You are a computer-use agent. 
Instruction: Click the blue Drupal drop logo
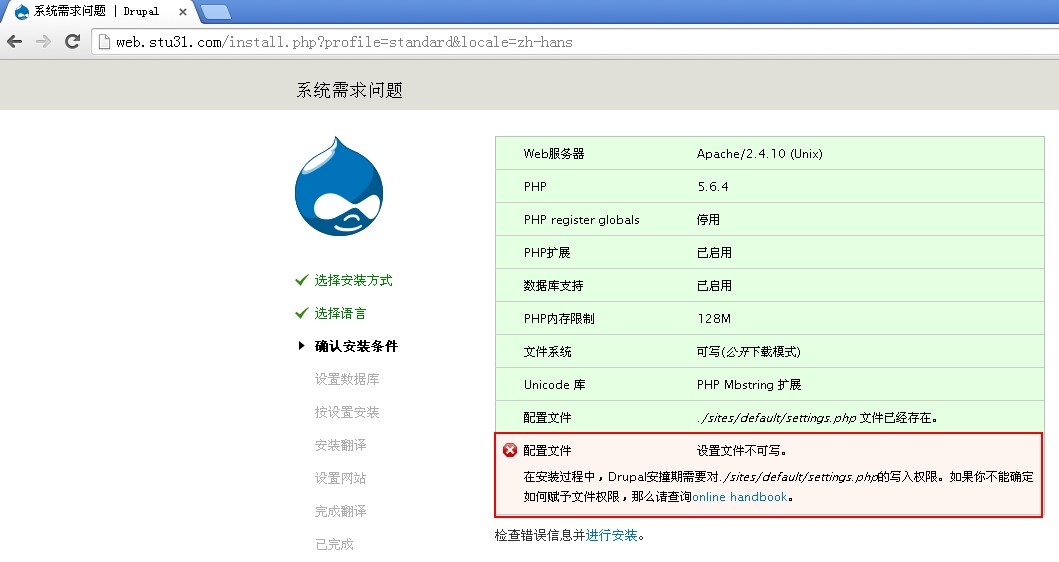[x=339, y=186]
